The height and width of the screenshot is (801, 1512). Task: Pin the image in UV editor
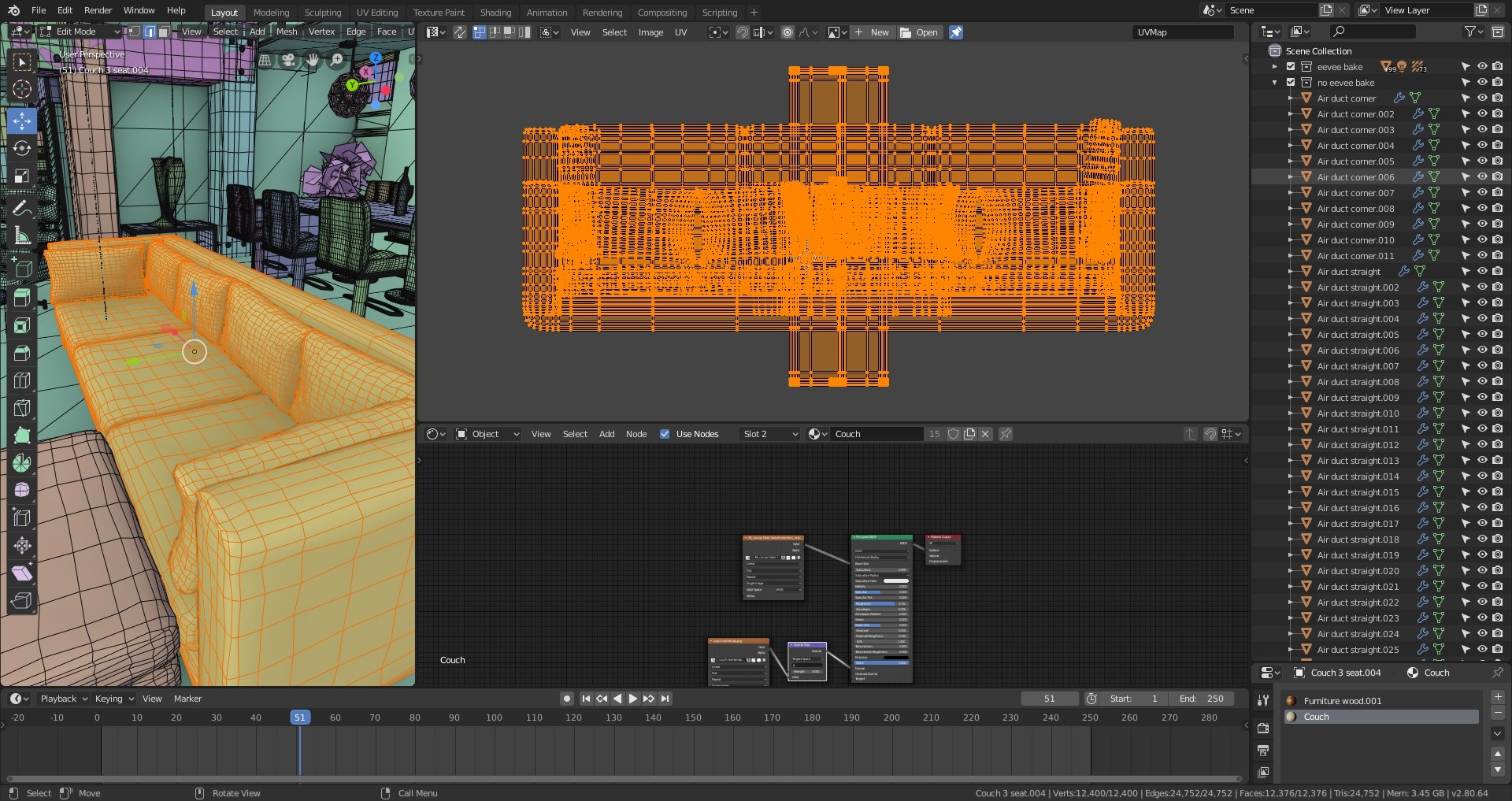pos(956,32)
